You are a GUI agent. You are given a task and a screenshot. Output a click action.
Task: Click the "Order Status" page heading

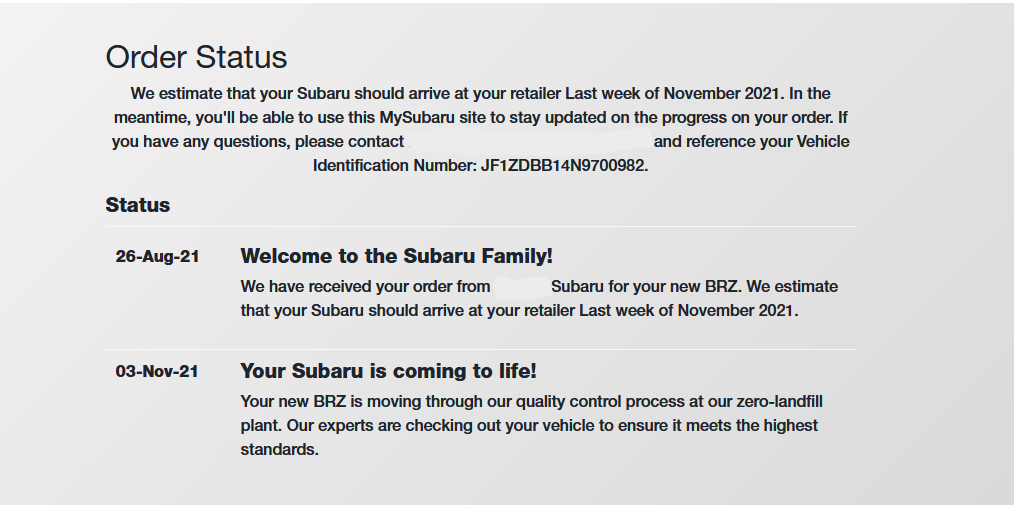196,57
